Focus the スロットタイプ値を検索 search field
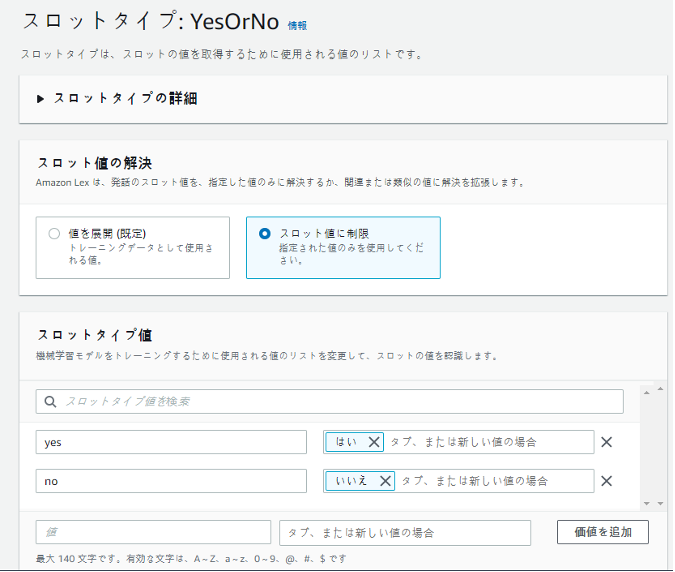Screen dimensions: 675x572 coord(340,401)
